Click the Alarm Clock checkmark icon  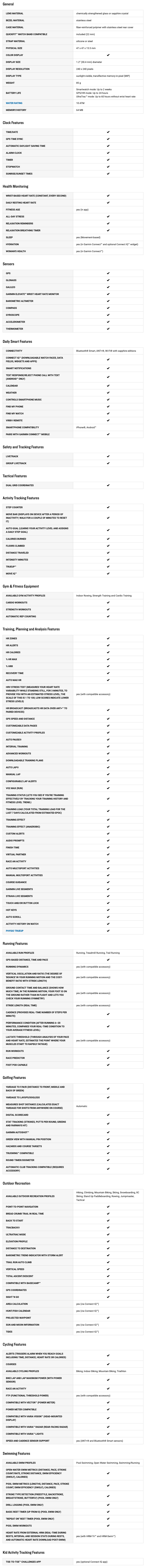108,153
